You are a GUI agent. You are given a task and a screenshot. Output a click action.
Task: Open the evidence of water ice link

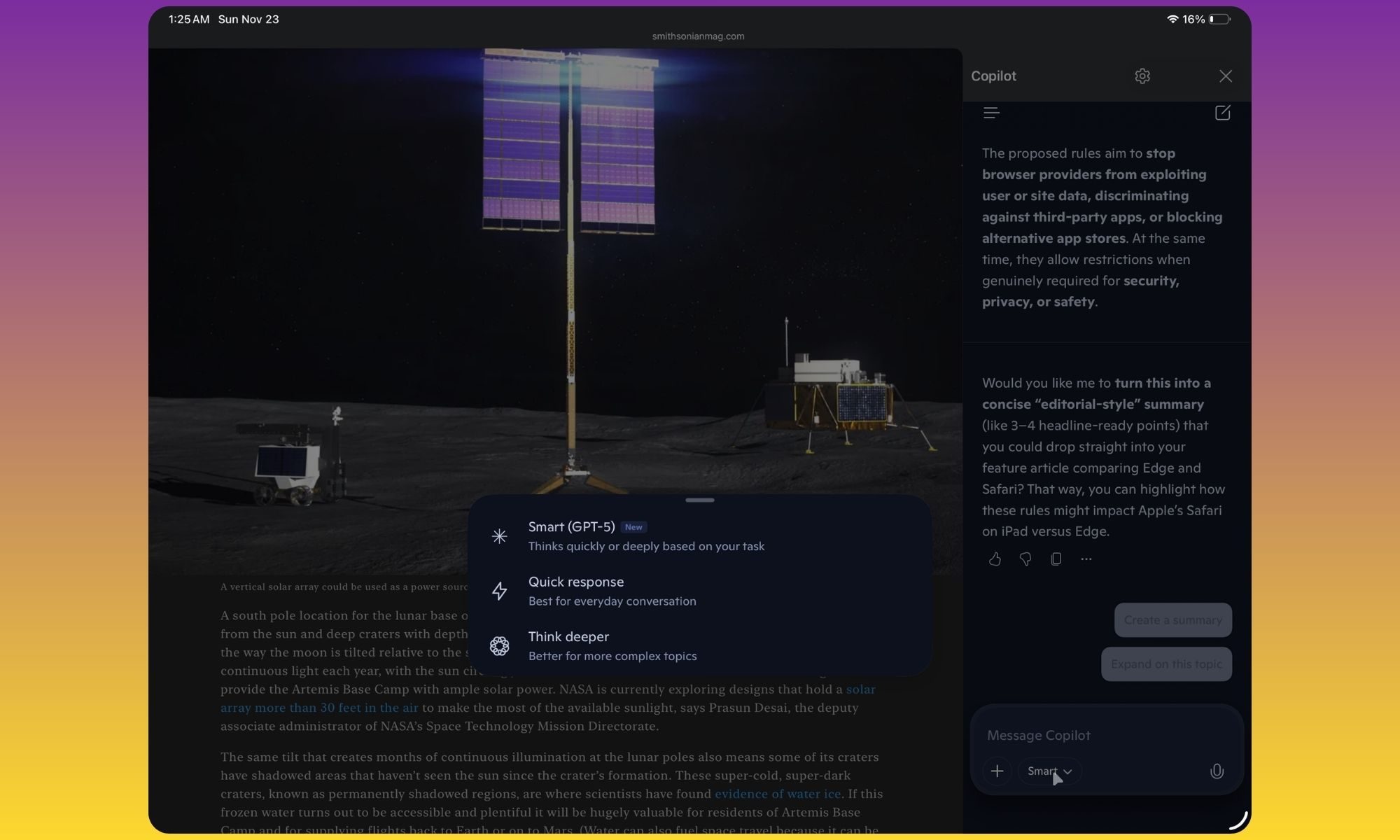(777, 794)
